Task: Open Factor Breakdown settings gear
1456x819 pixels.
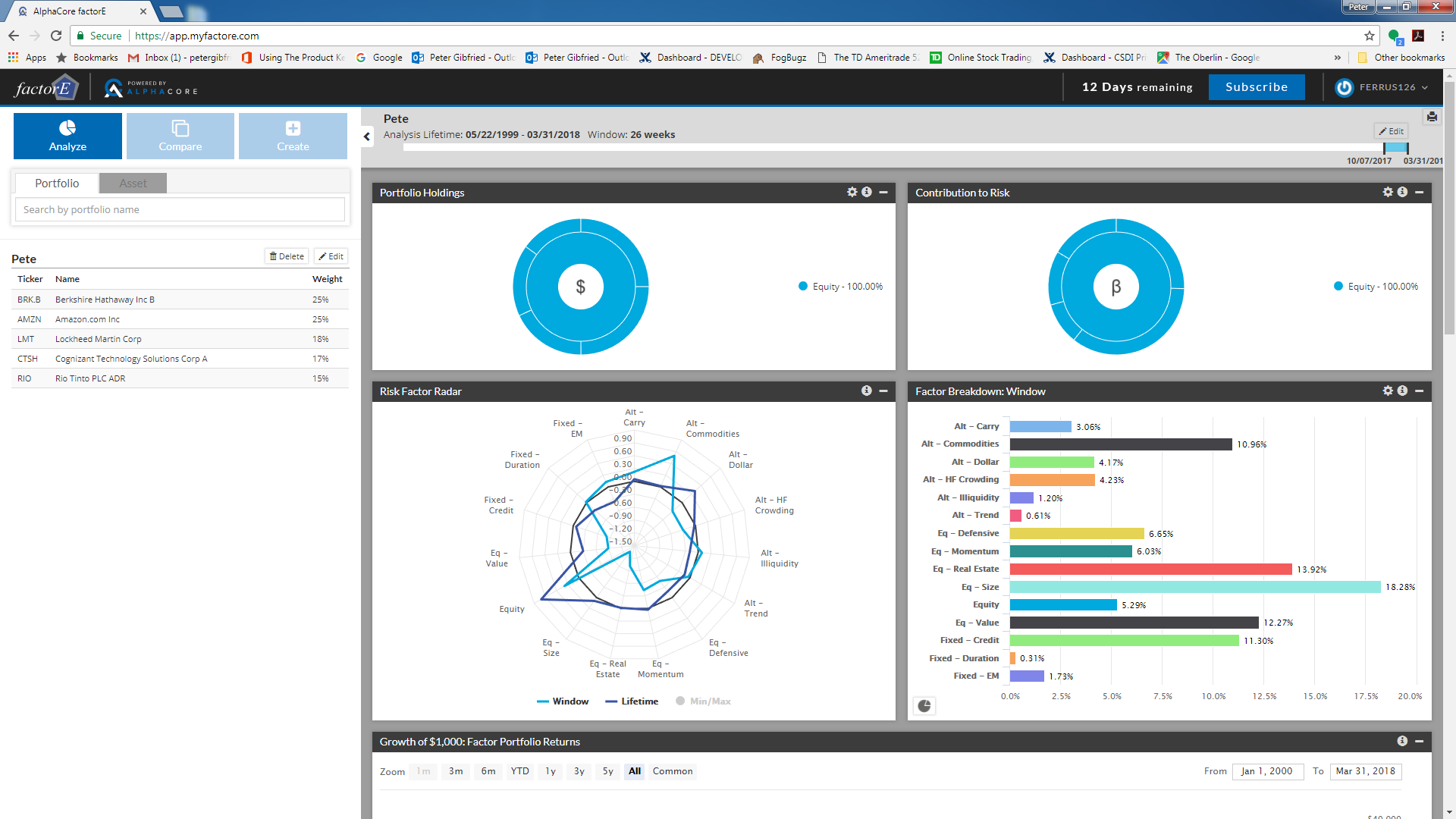Action: coord(1388,391)
